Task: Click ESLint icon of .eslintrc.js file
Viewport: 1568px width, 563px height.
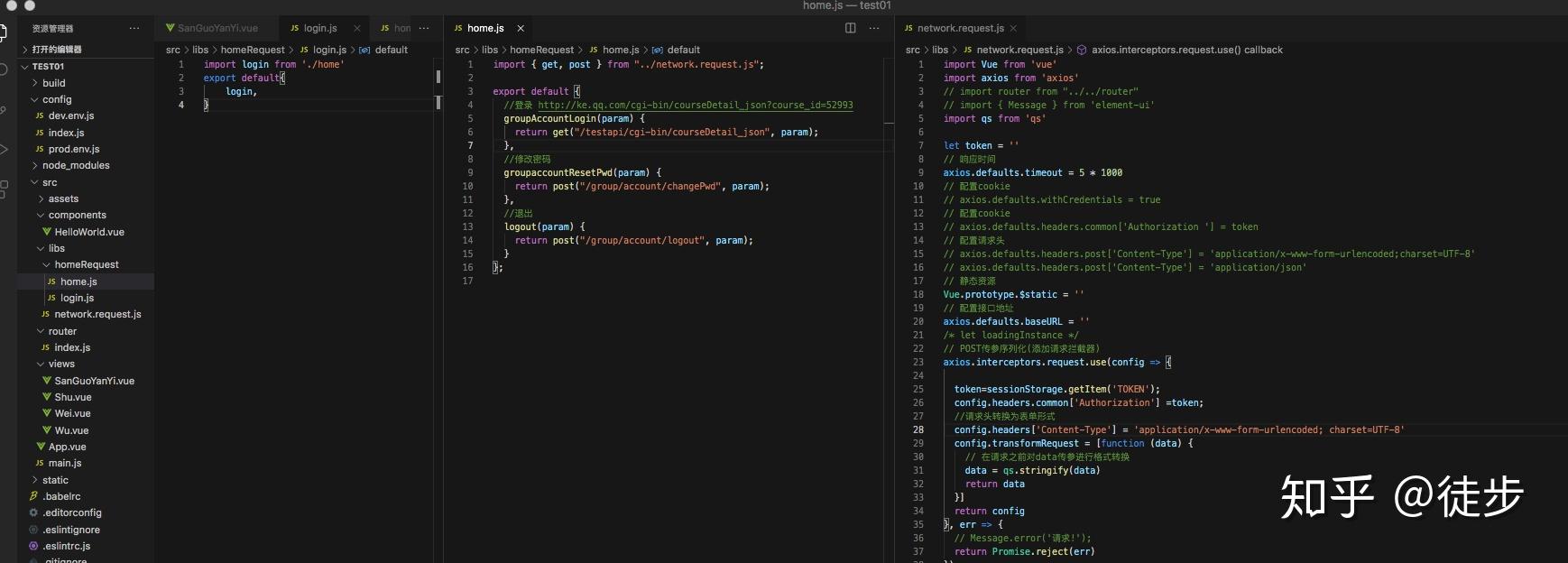Action: coord(33,546)
